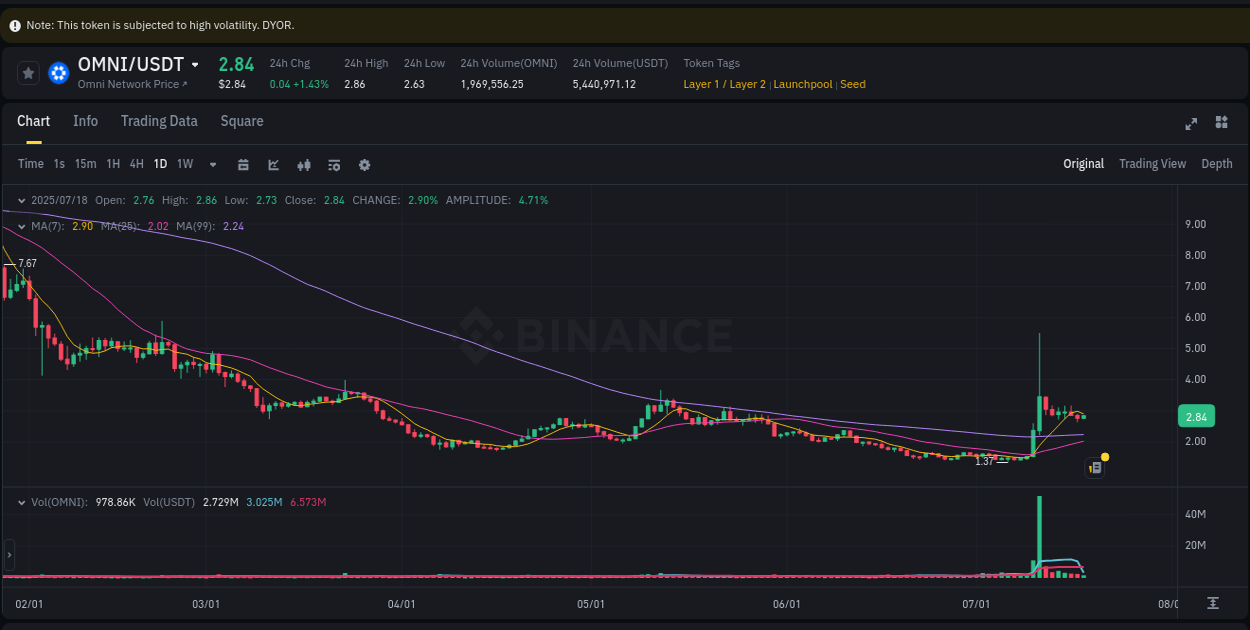
Task: Open the grid layout icon top right
Action: point(1221,123)
